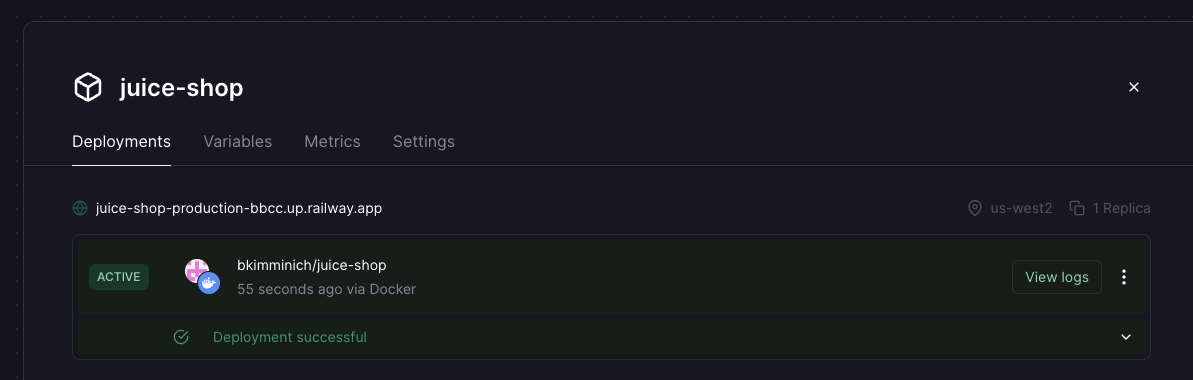Click the deployment successful checkmark icon
1193x380 pixels.
[181, 337]
